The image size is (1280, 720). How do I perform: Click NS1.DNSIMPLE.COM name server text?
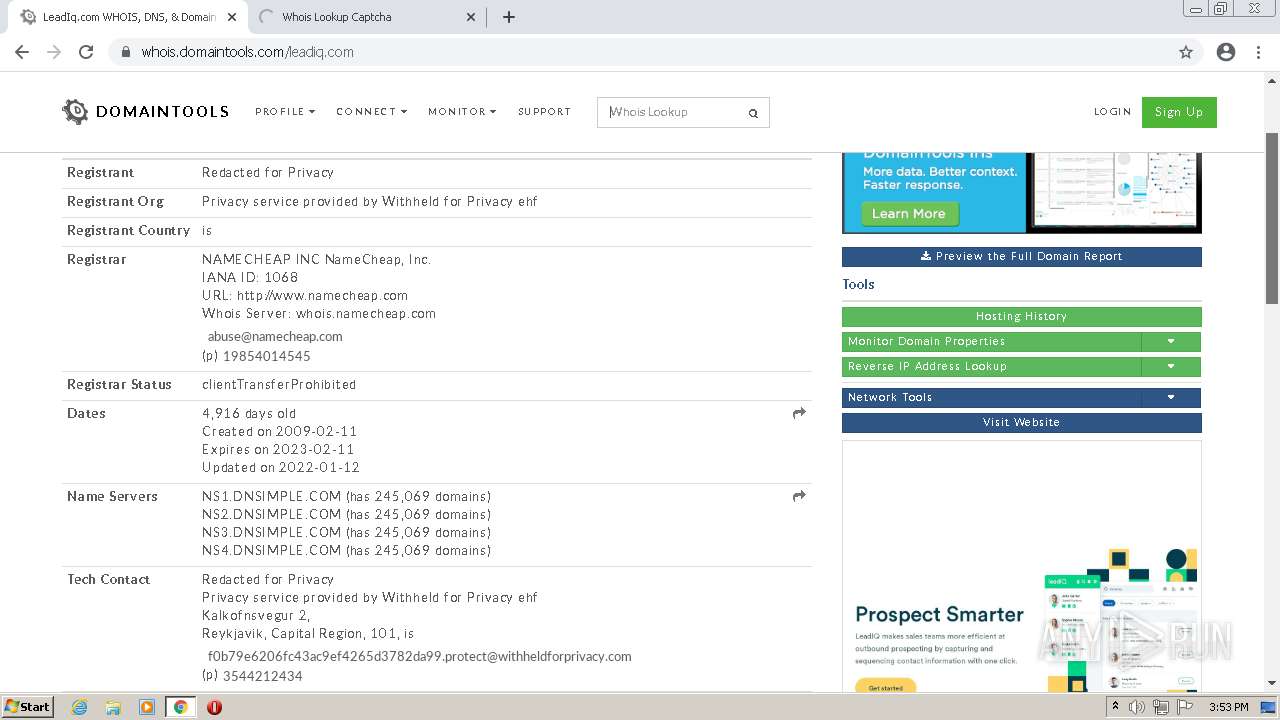272,496
